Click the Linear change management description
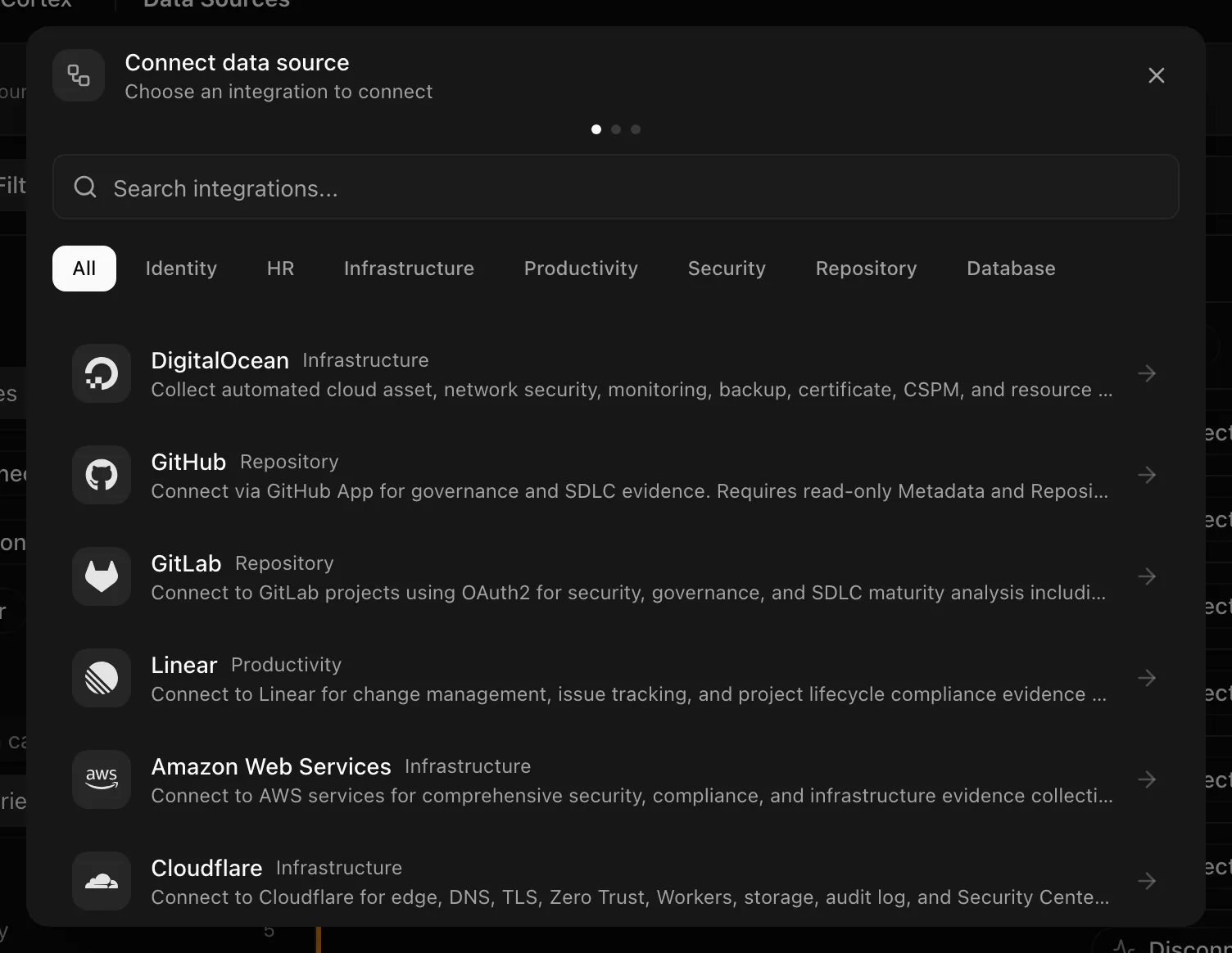 (628, 694)
